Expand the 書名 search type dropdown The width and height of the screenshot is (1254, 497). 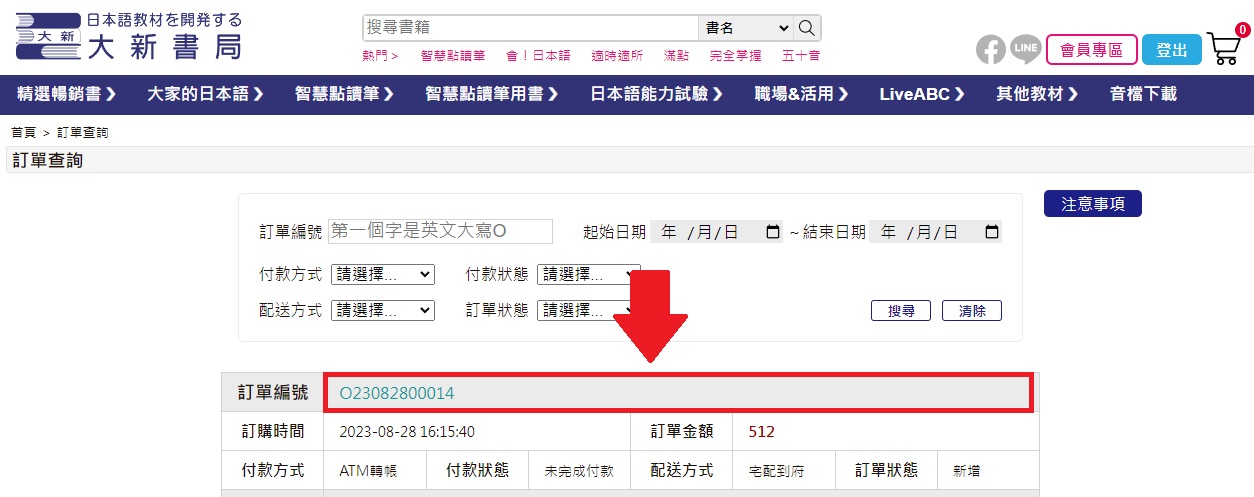[x=746, y=28]
